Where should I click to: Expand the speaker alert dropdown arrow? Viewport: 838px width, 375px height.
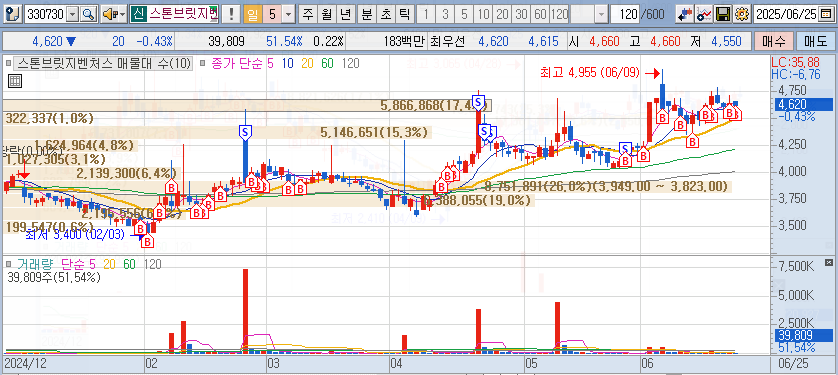click(x=122, y=14)
